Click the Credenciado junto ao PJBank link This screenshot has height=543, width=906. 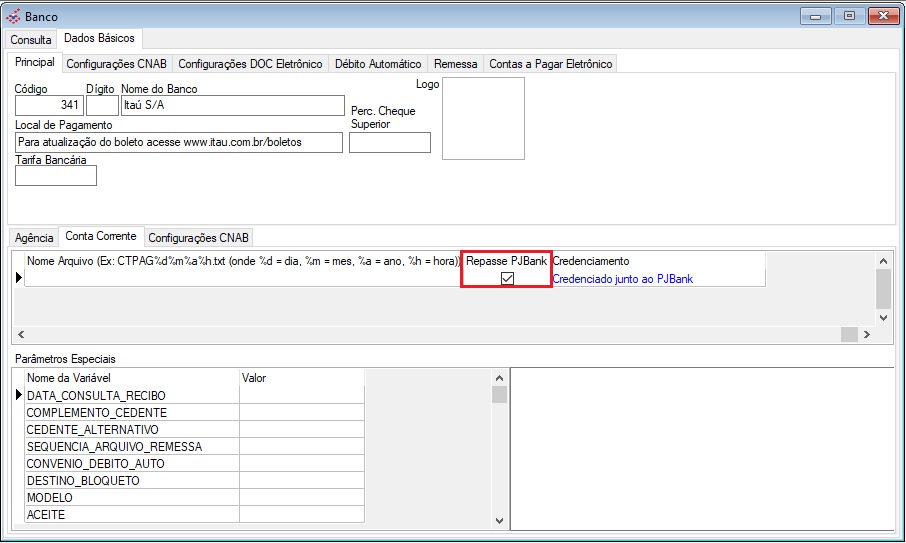pyautogui.click(x=622, y=279)
